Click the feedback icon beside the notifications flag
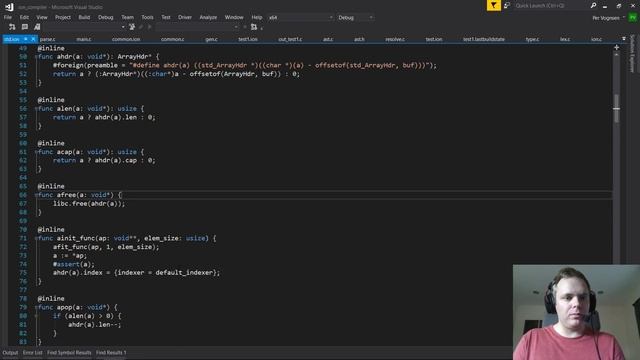Image resolution: width=640 pixels, height=360 pixels. pos(507,5)
